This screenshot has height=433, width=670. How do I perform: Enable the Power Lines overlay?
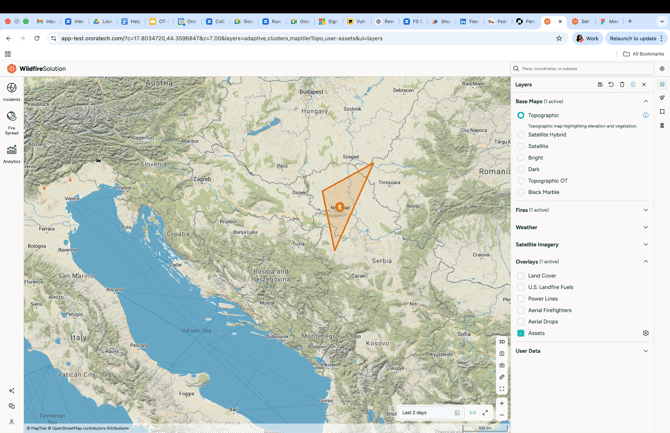click(x=521, y=299)
